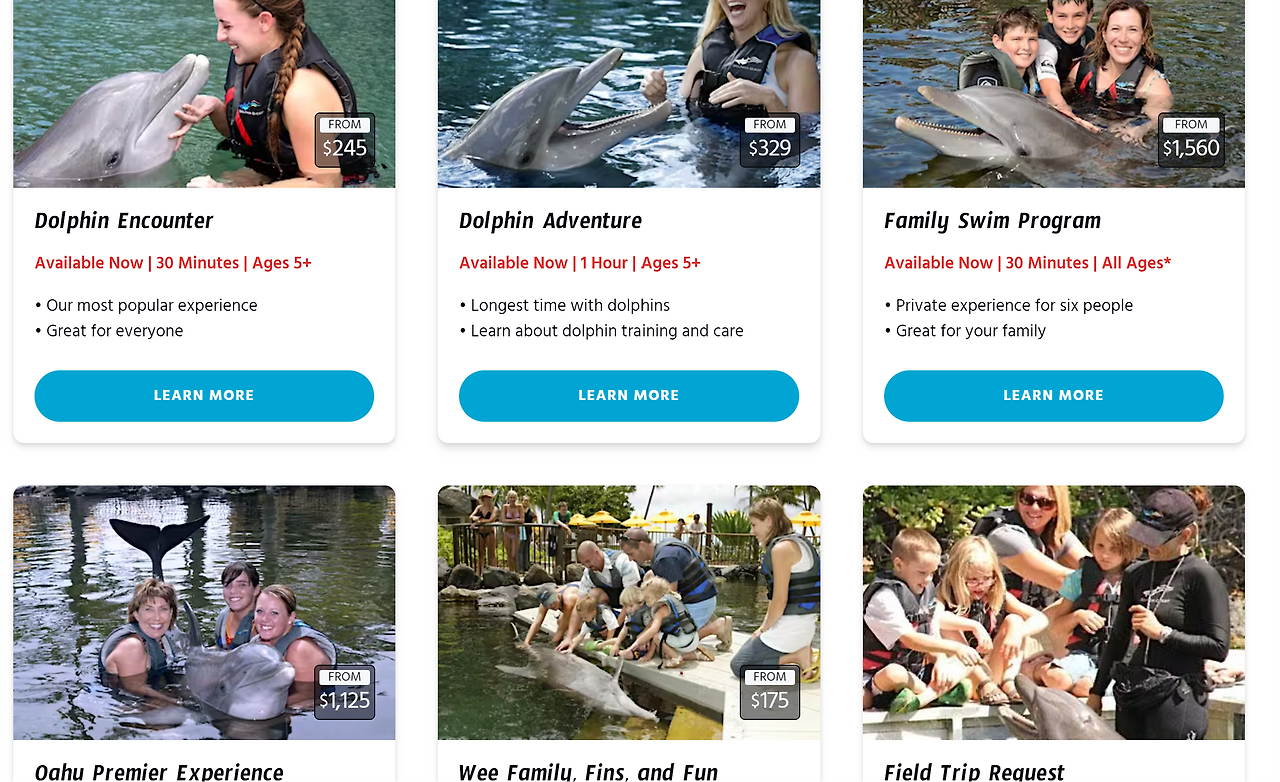Click the $245 price badge on Dolphin Encounter
This screenshot has height=782, width=1280.
pyautogui.click(x=344, y=140)
